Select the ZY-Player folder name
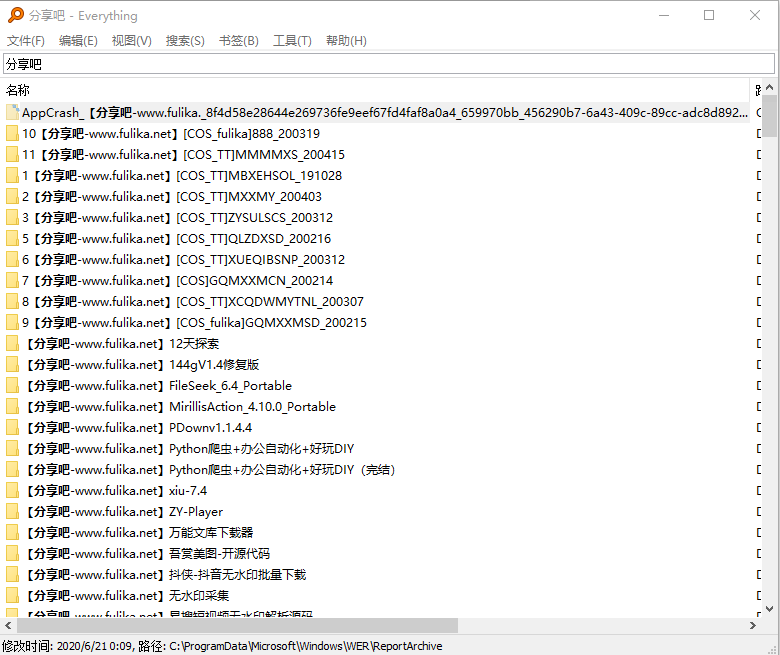The height and width of the screenshot is (655, 780). (x=124, y=512)
